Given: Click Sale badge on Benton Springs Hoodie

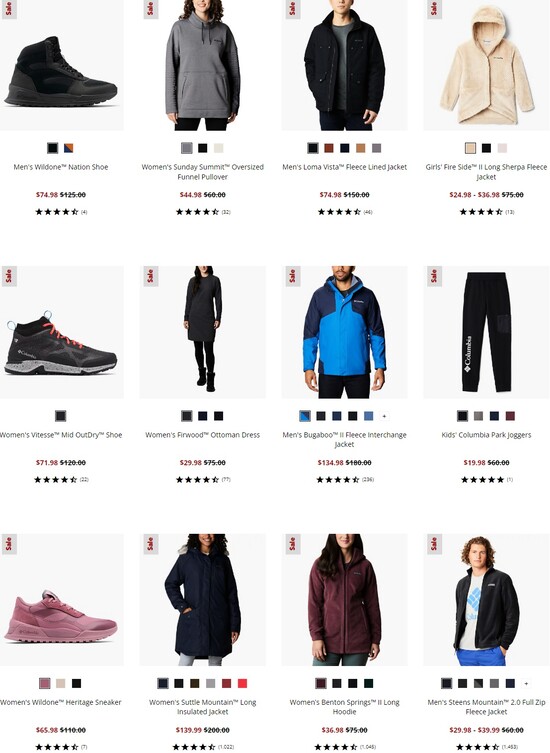Looking at the screenshot, I should point(292,544).
